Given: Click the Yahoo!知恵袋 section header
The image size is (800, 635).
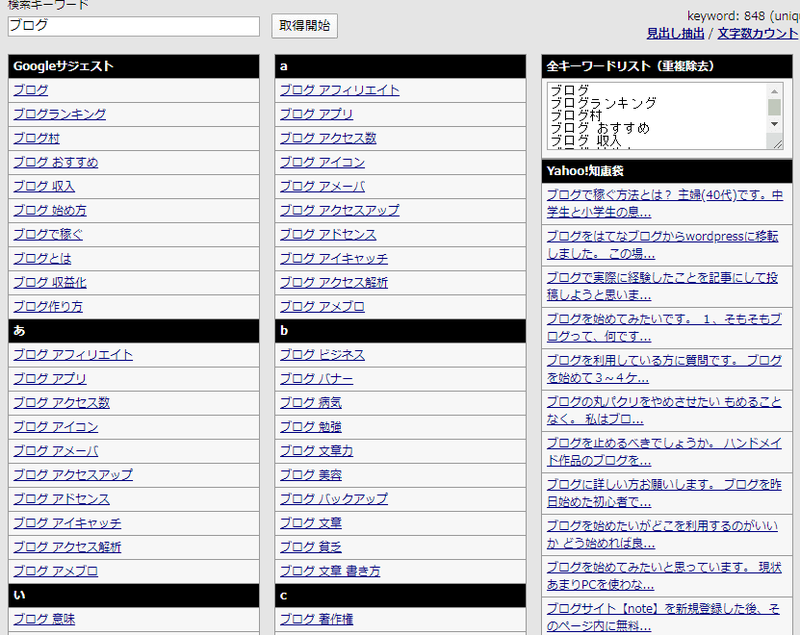Looking at the screenshot, I should (x=667, y=171).
